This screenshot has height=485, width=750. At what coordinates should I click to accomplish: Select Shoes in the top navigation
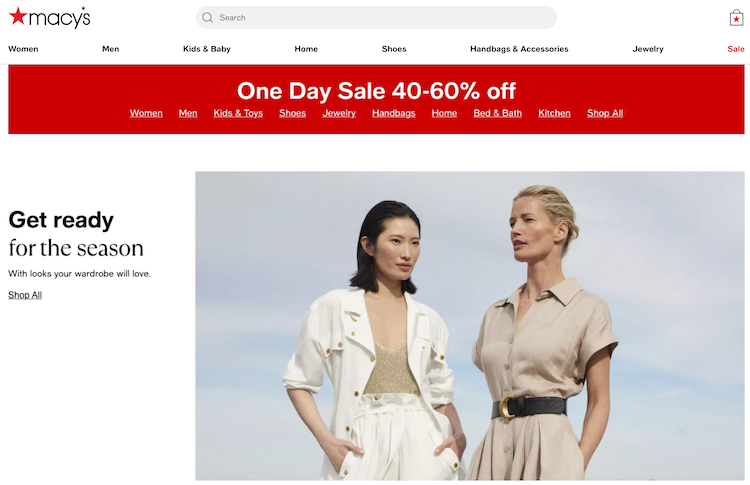point(394,49)
